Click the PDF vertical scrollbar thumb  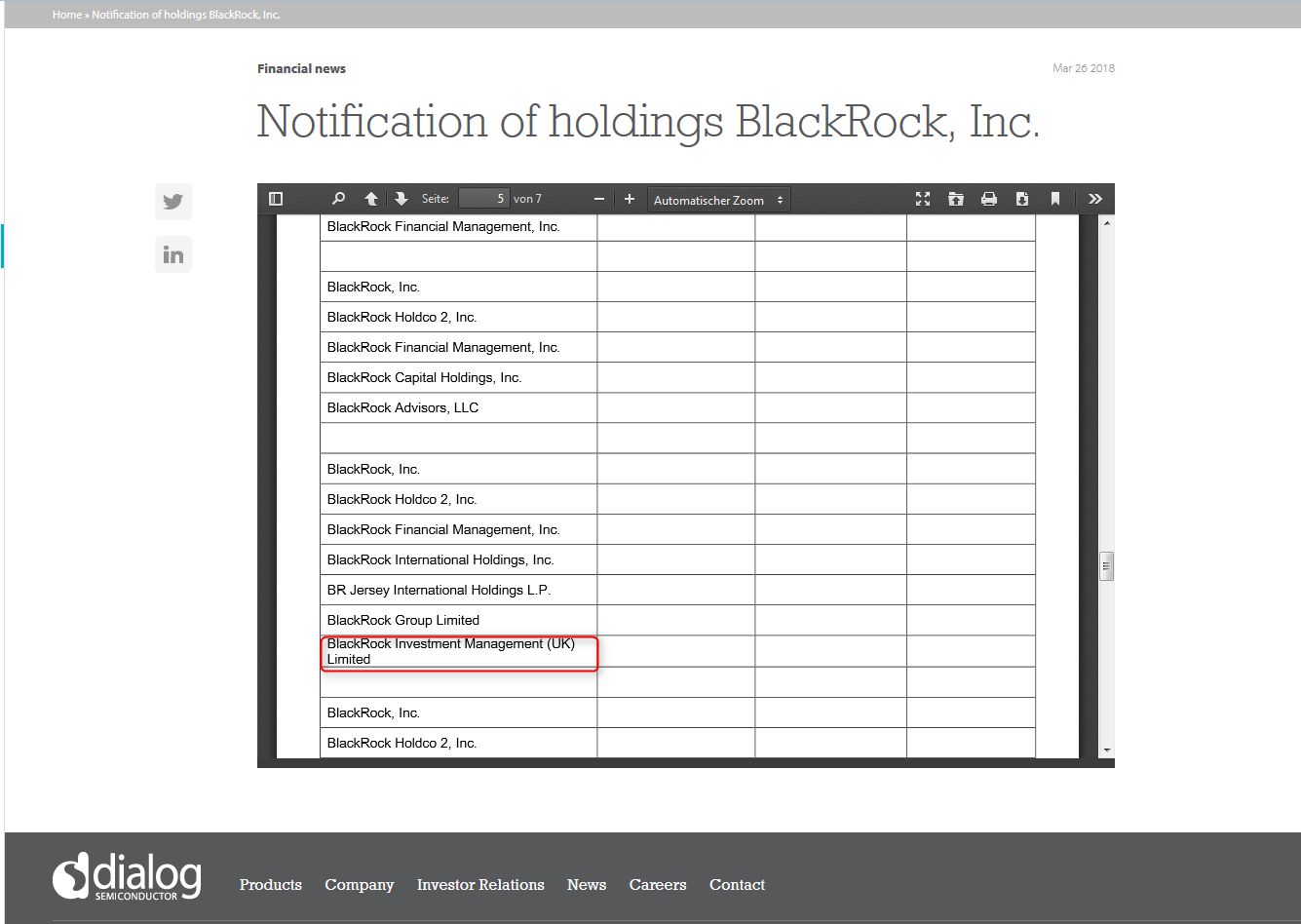point(1106,566)
